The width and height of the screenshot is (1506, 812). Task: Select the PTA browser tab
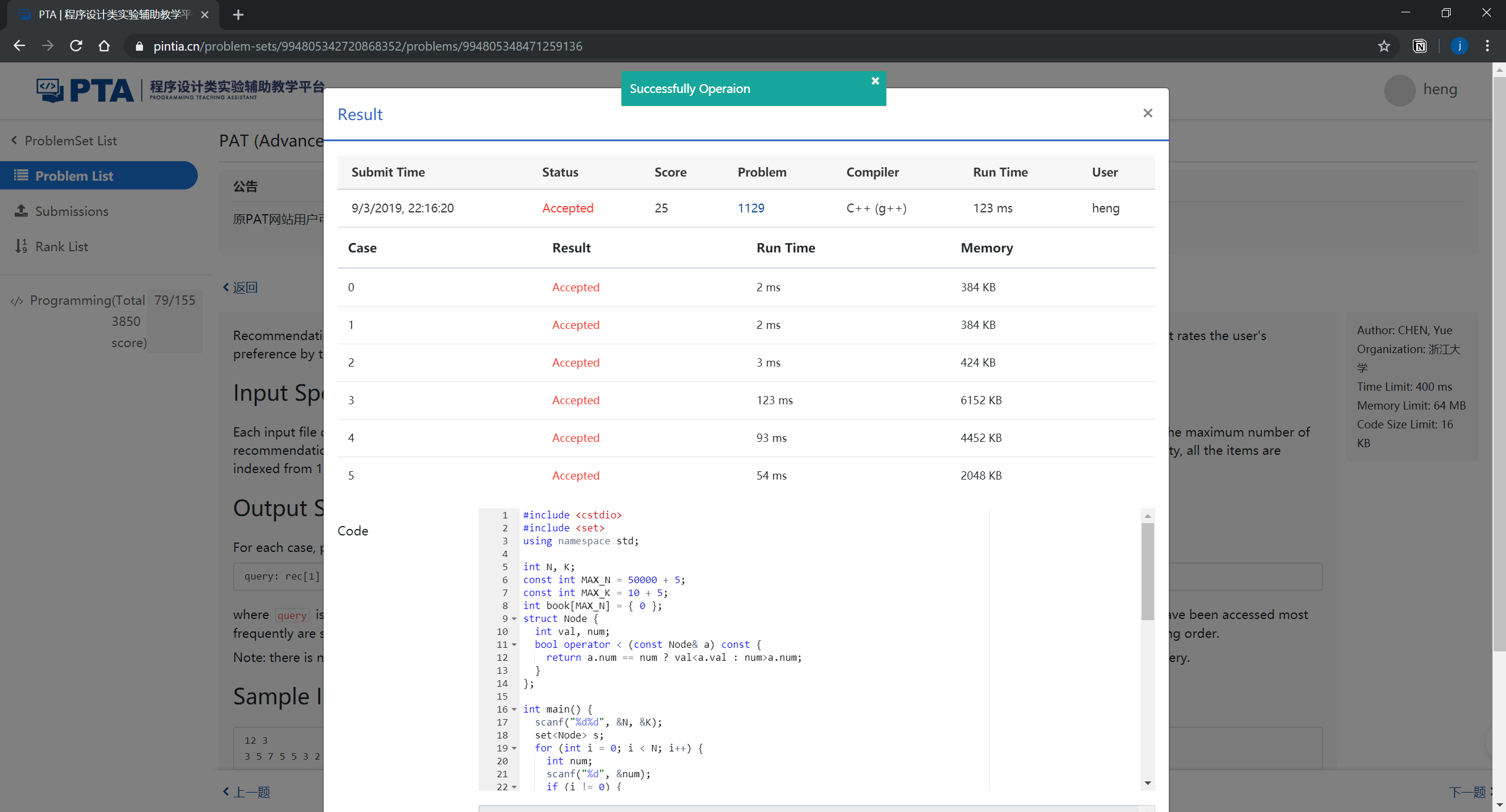click(x=113, y=15)
